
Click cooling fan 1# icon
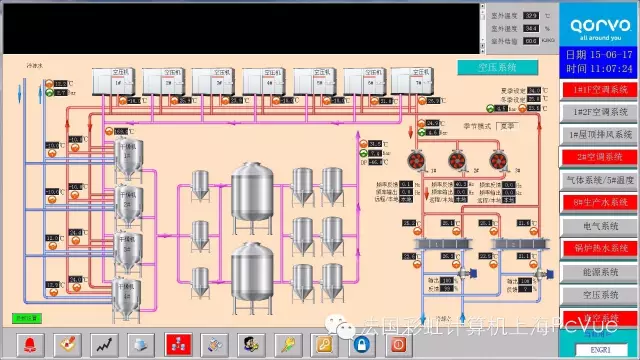tap(417, 161)
